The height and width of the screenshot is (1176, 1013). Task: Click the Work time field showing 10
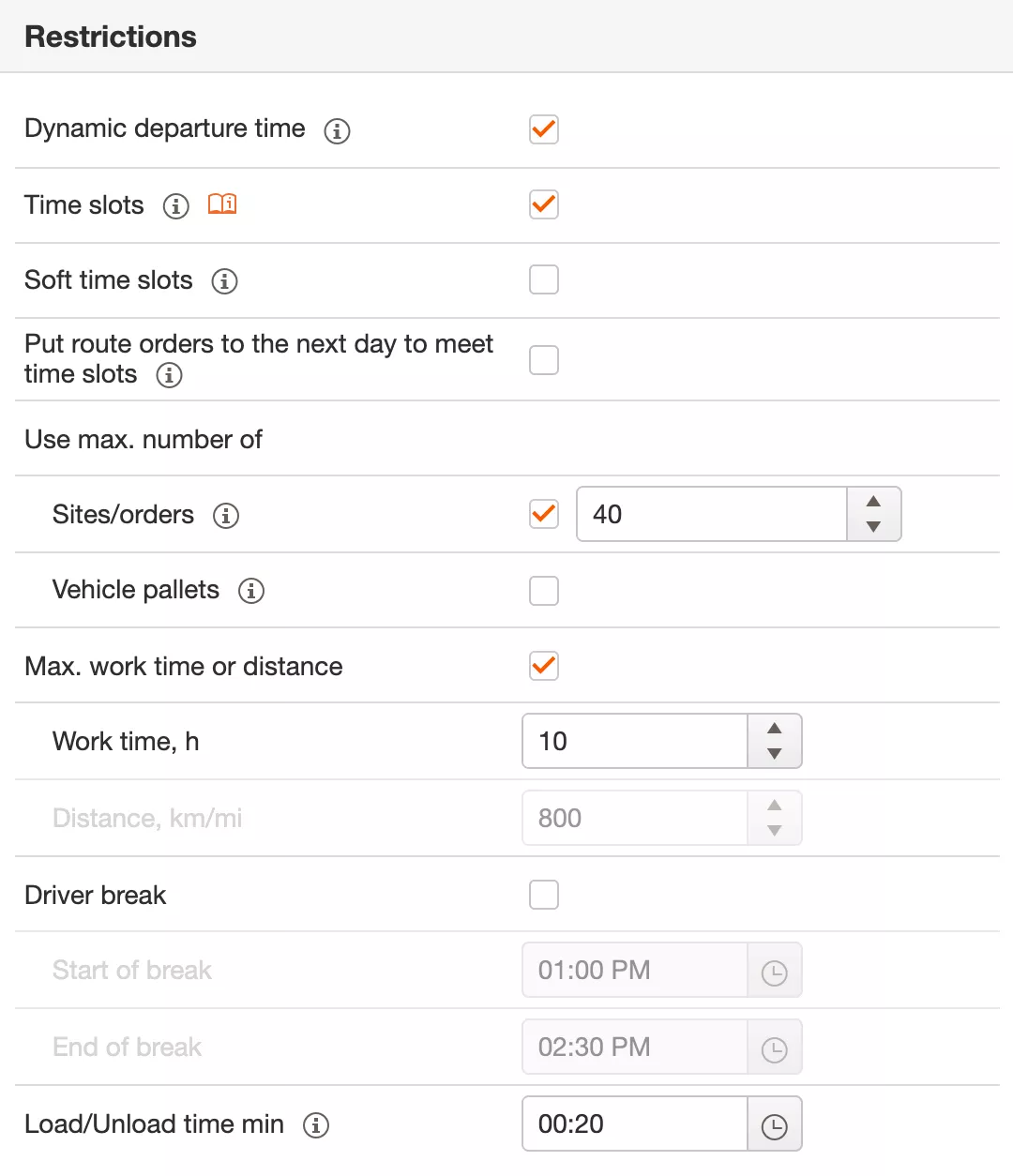click(x=635, y=741)
